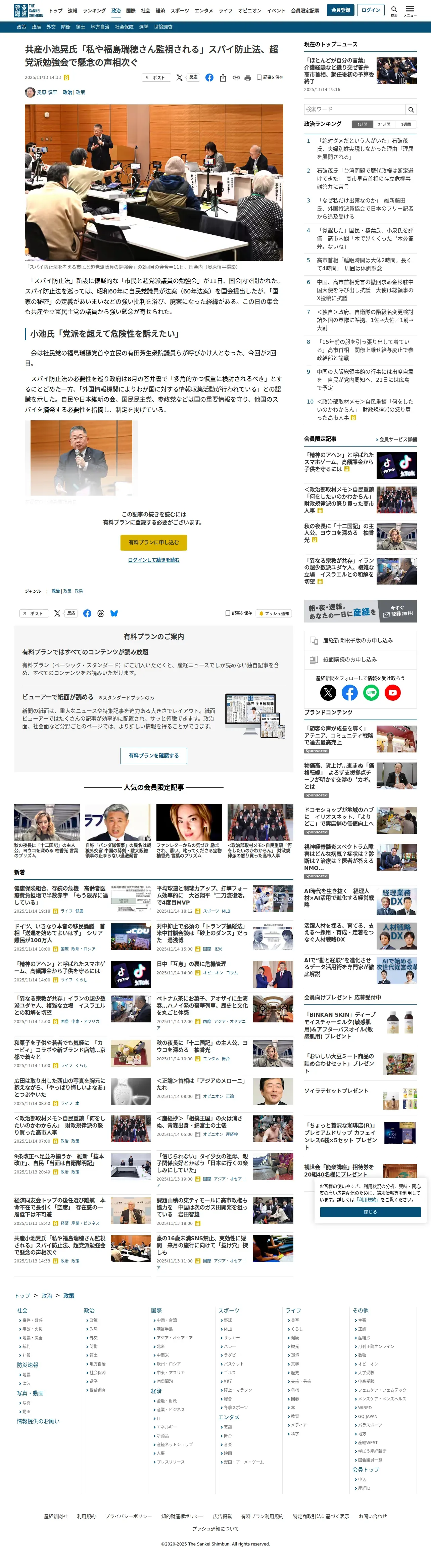Share via Facebook icon at the article bottom

(87, 613)
